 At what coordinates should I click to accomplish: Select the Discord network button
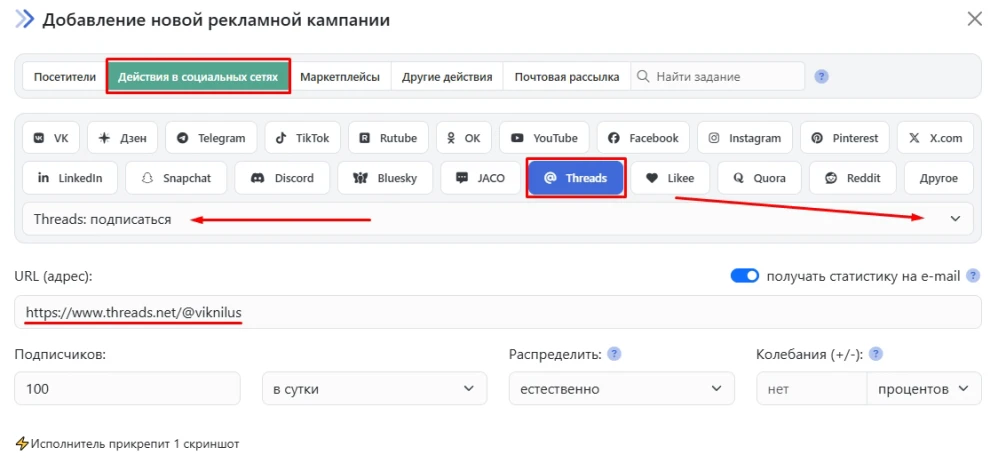283,178
